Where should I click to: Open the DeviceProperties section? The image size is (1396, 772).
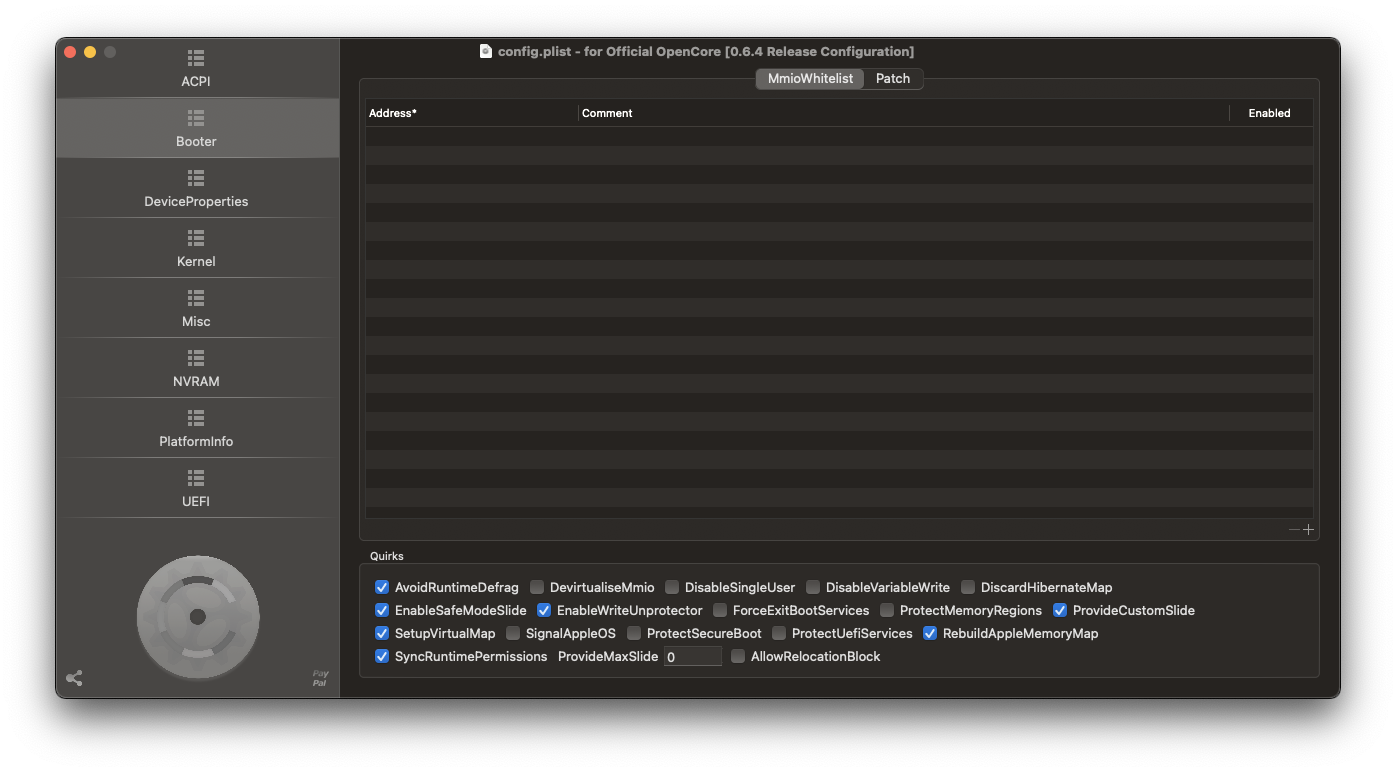pyautogui.click(x=195, y=188)
